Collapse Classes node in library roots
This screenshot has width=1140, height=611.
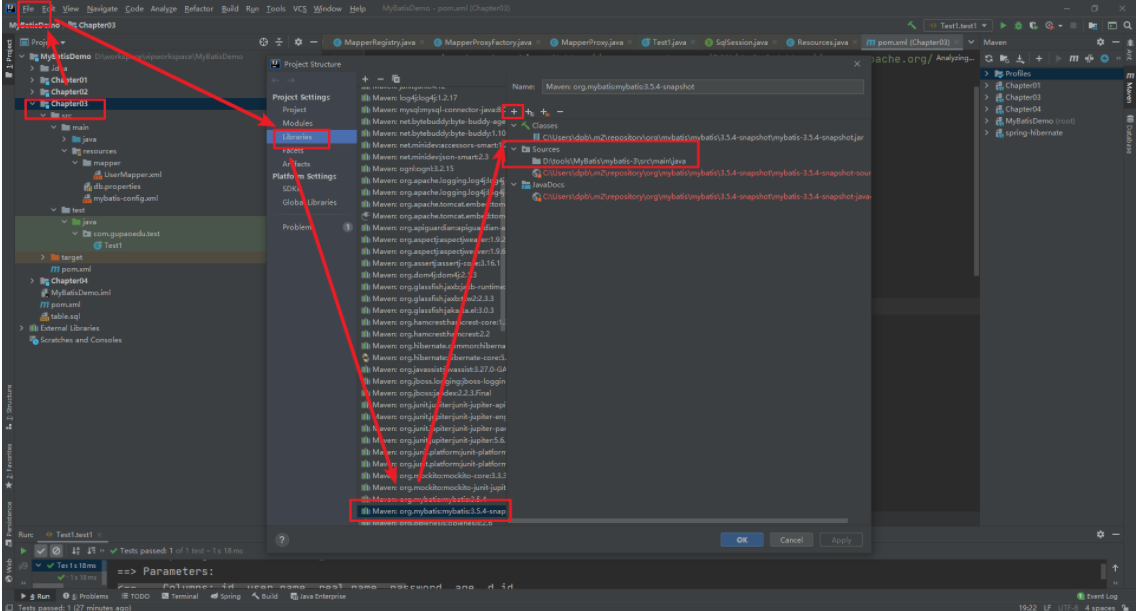click(514, 126)
